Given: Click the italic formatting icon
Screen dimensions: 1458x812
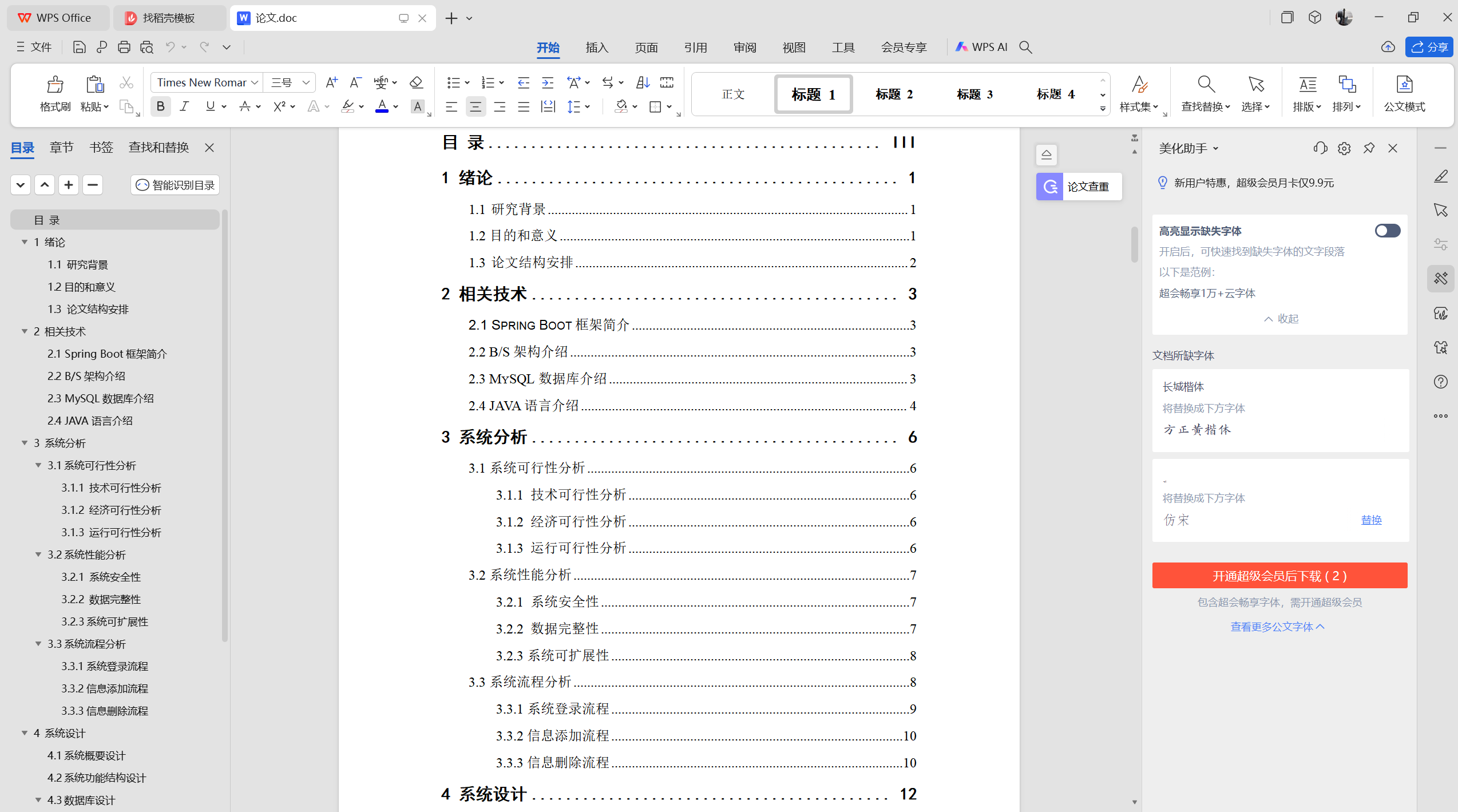Looking at the screenshot, I should 184,106.
